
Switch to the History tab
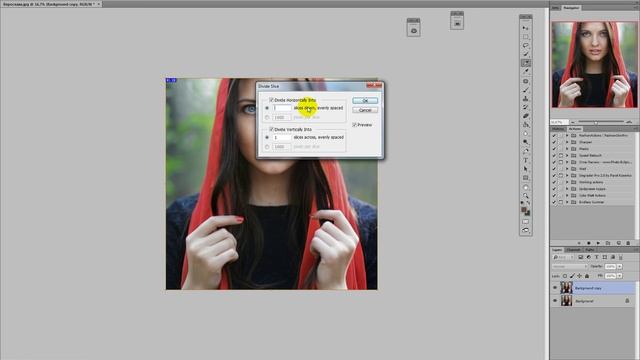558,129
